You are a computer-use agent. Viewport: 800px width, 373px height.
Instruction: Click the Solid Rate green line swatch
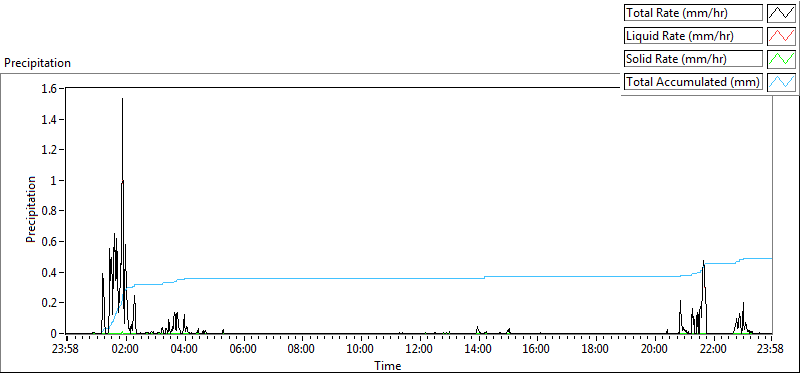click(781, 59)
